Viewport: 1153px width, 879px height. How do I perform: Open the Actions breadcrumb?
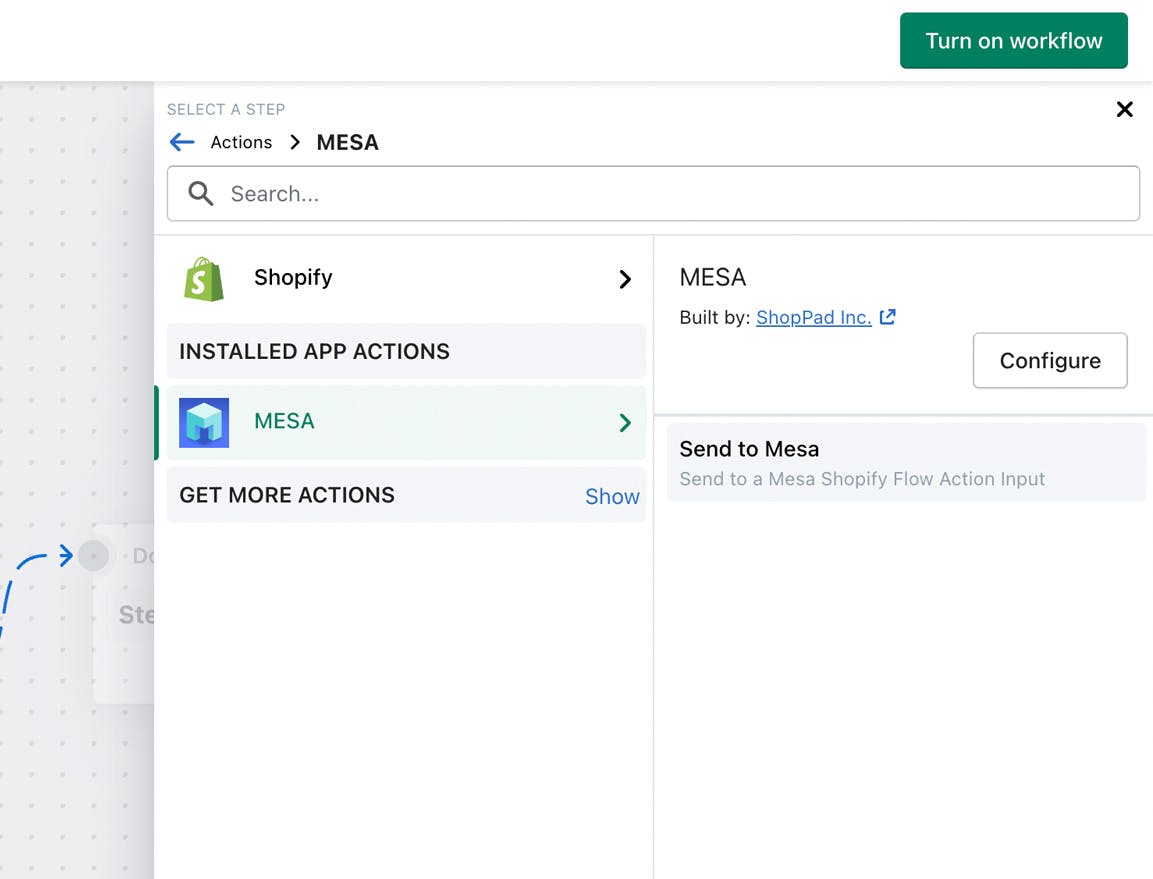(x=241, y=142)
